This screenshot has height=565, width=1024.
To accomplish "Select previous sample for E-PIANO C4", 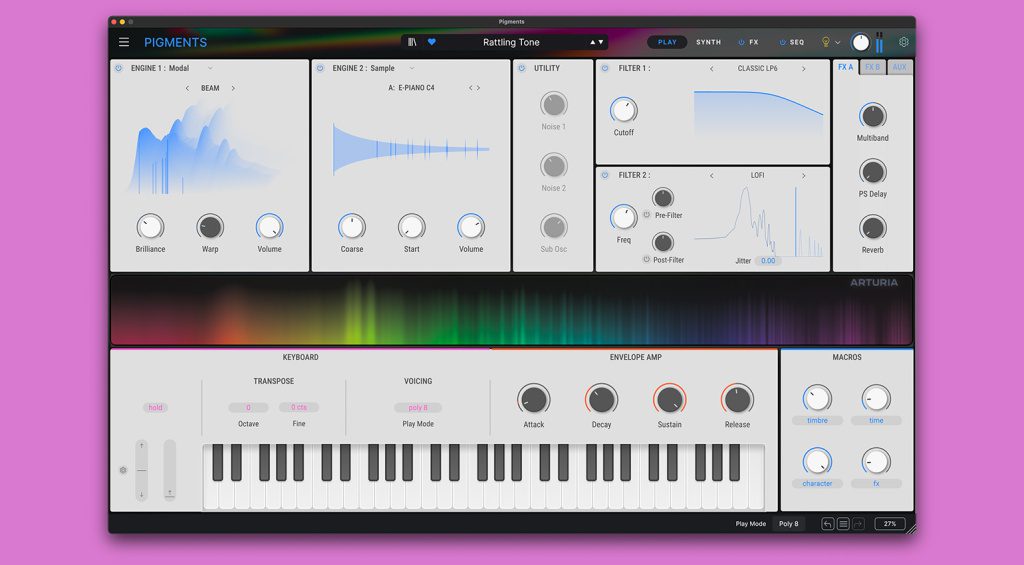I will click(x=470, y=88).
